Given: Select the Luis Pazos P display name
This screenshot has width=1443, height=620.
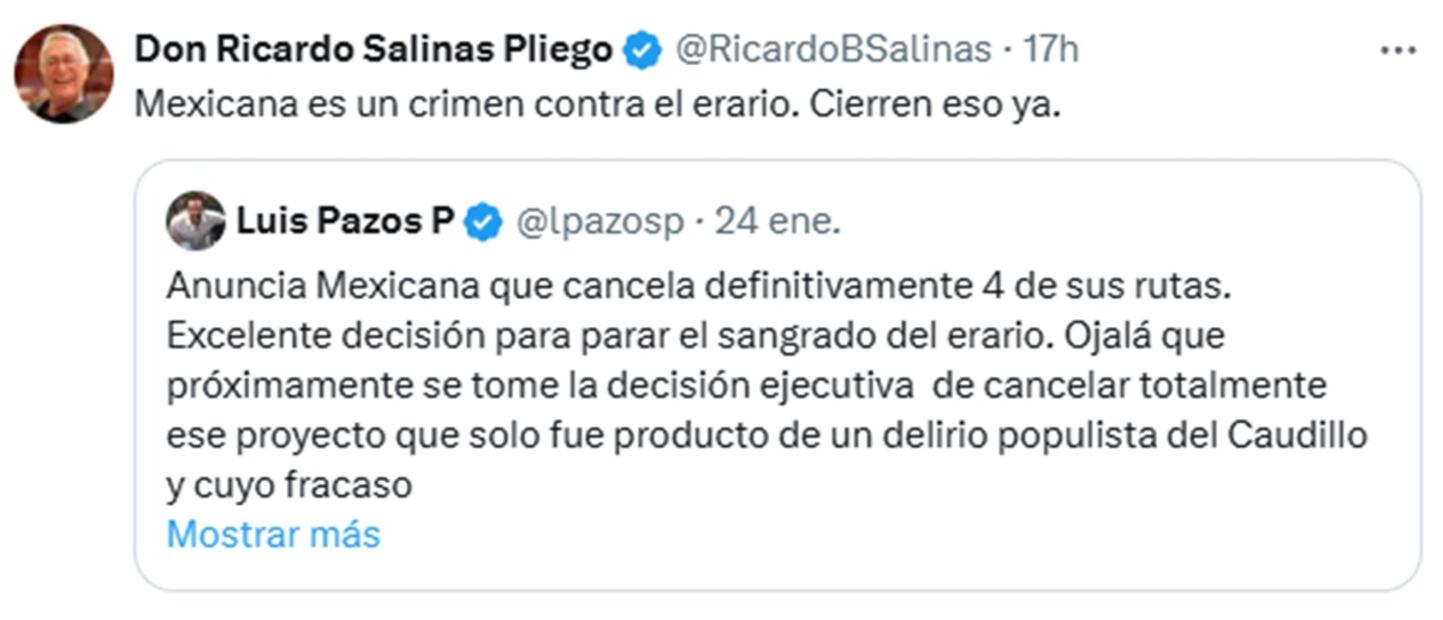Looking at the screenshot, I should tap(345, 221).
